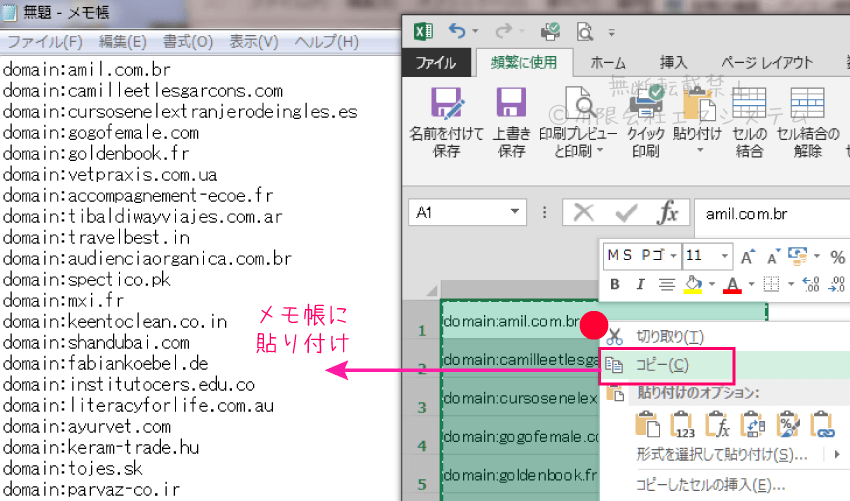
Task: Choose the default Paste option icon
Action: (647, 425)
